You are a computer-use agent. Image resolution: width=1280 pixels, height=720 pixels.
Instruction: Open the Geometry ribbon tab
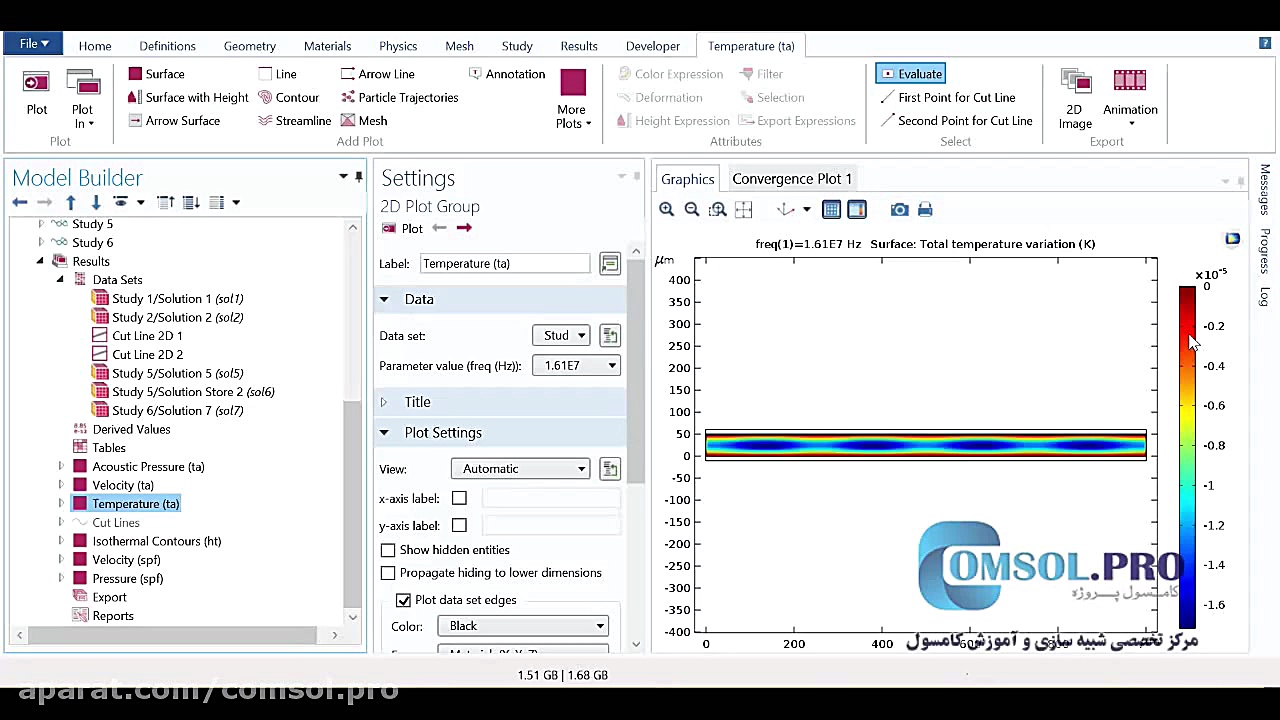[250, 46]
